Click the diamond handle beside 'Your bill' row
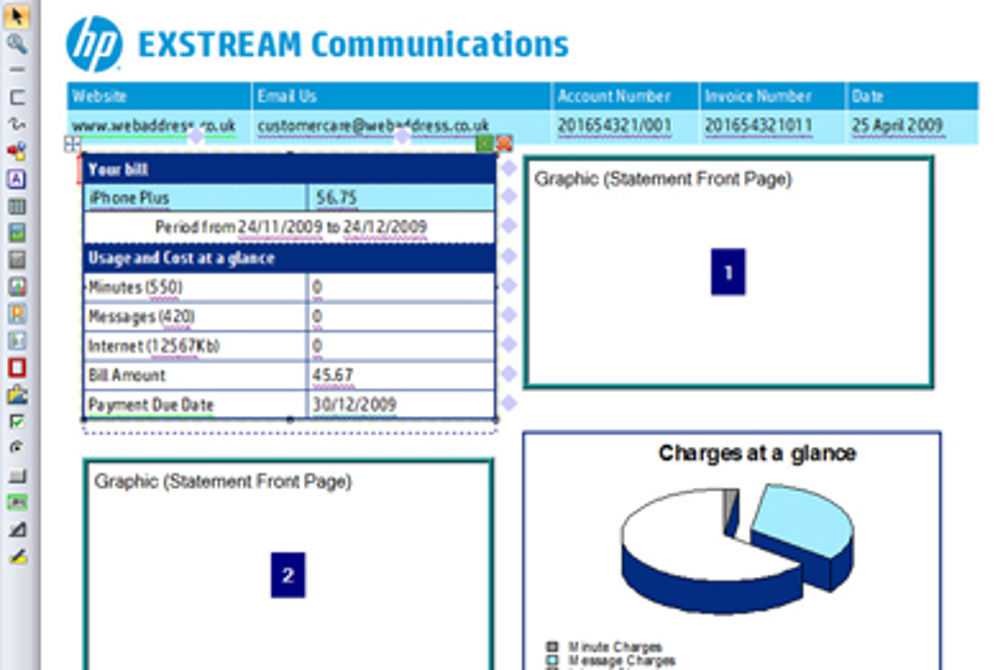The height and width of the screenshot is (670, 1002). click(x=509, y=168)
